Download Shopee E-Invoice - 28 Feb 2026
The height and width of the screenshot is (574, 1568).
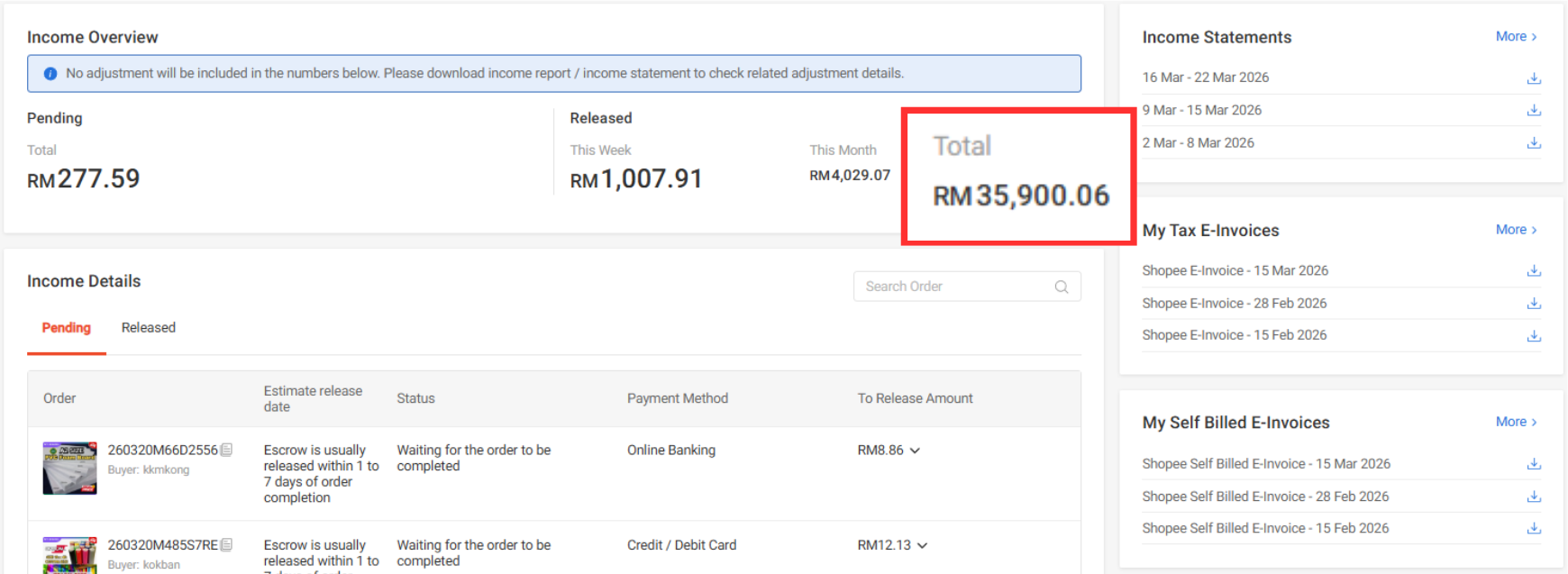1534,304
